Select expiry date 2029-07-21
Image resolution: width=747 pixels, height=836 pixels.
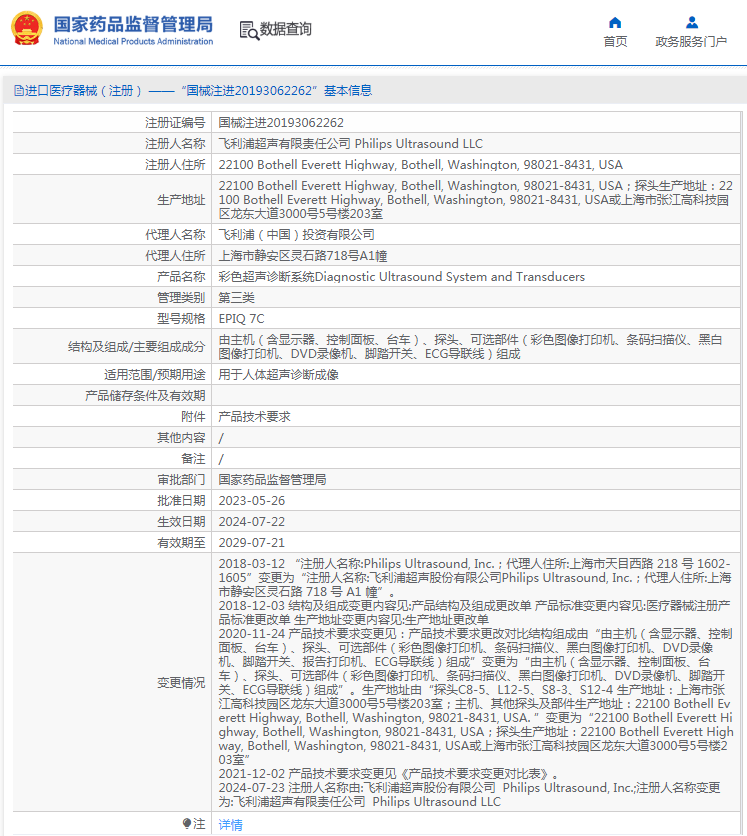point(252,543)
